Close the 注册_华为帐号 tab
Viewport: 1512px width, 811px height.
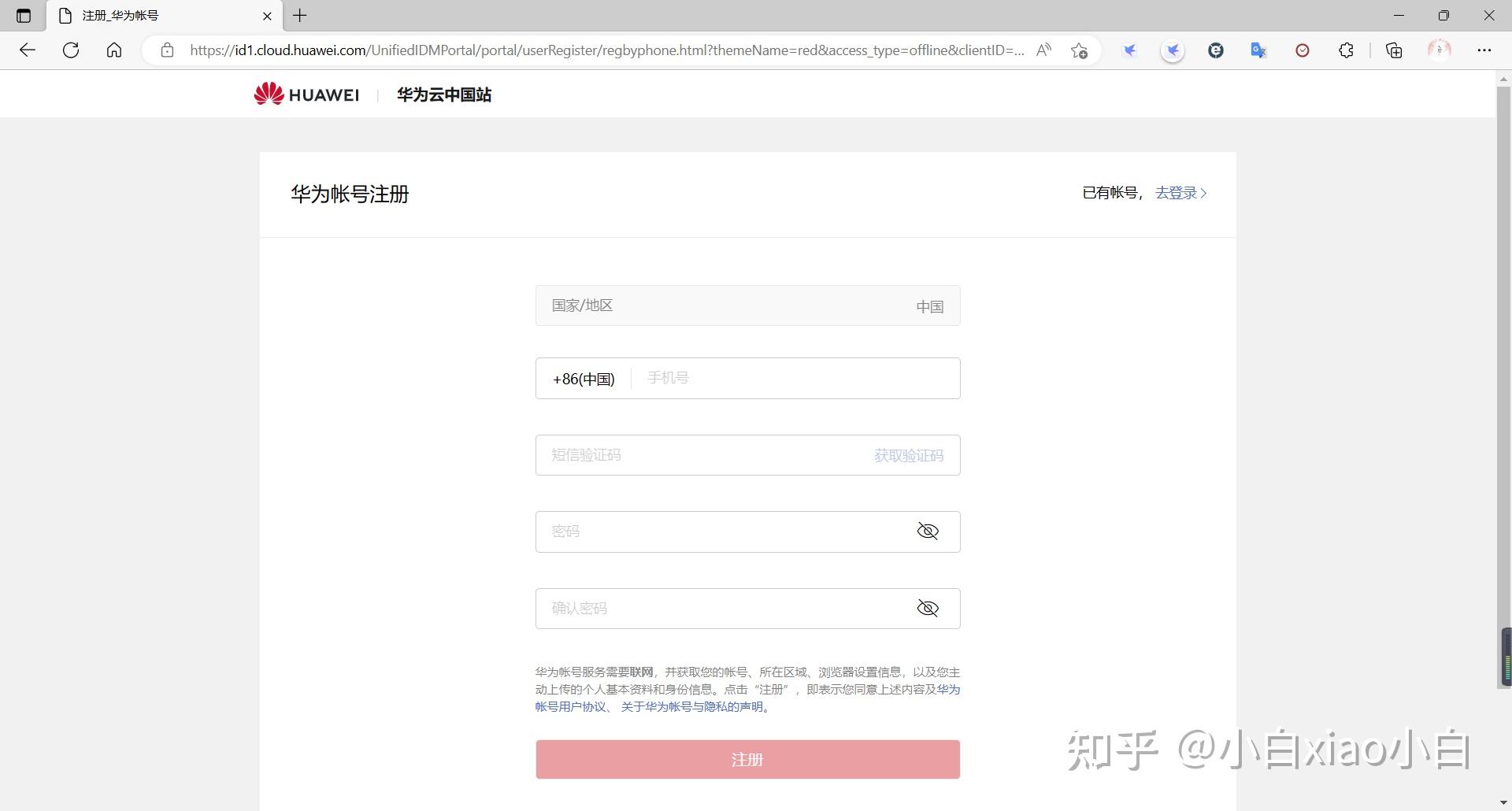(x=267, y=16)
